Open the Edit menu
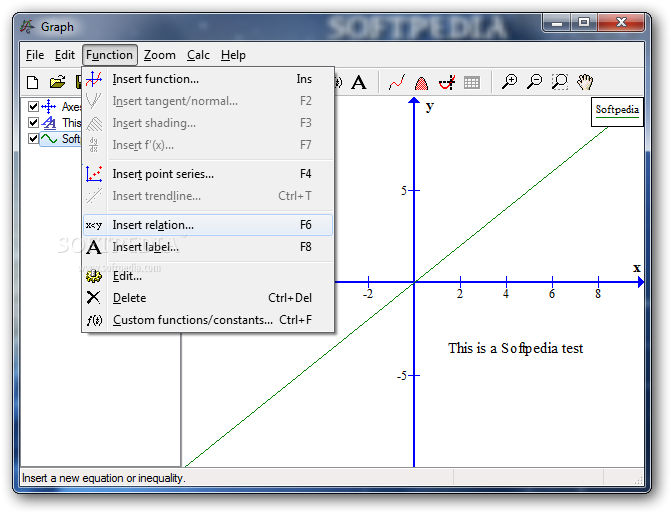 pyautogui.click(x=65, y=55)
